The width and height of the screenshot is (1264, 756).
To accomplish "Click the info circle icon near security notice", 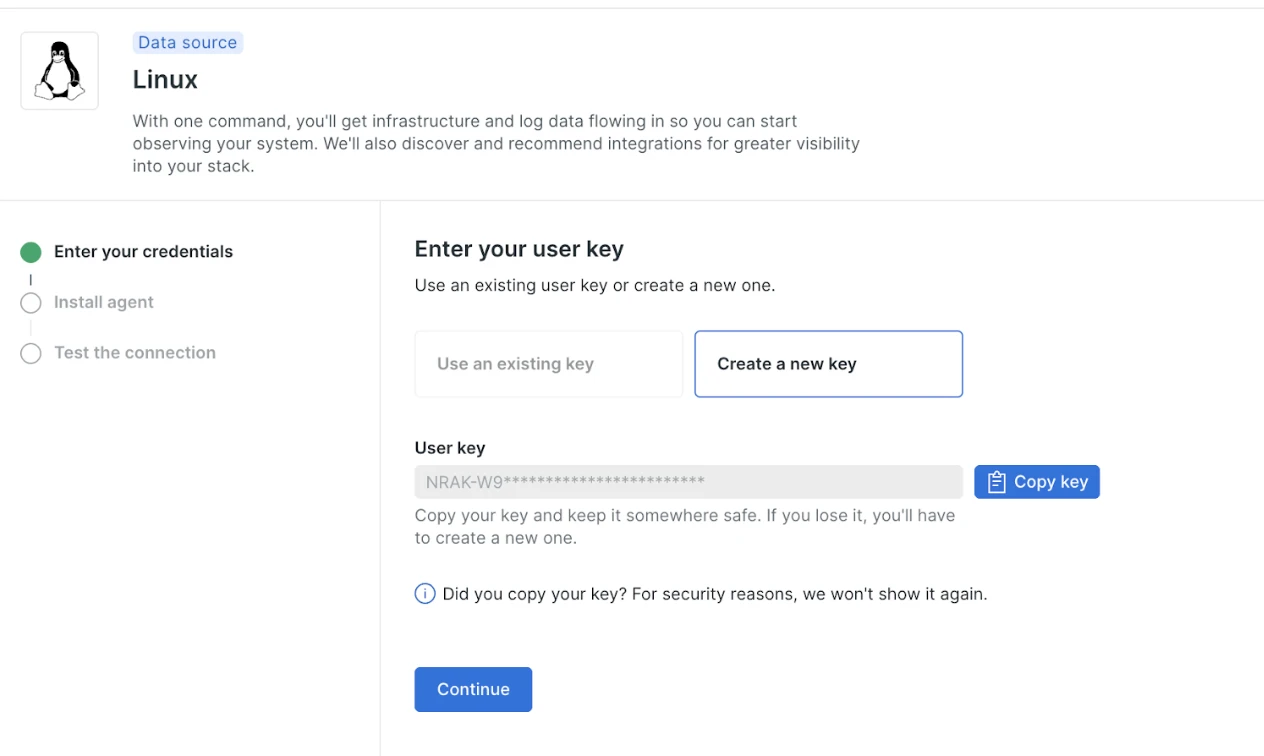I will coord(425,594).
